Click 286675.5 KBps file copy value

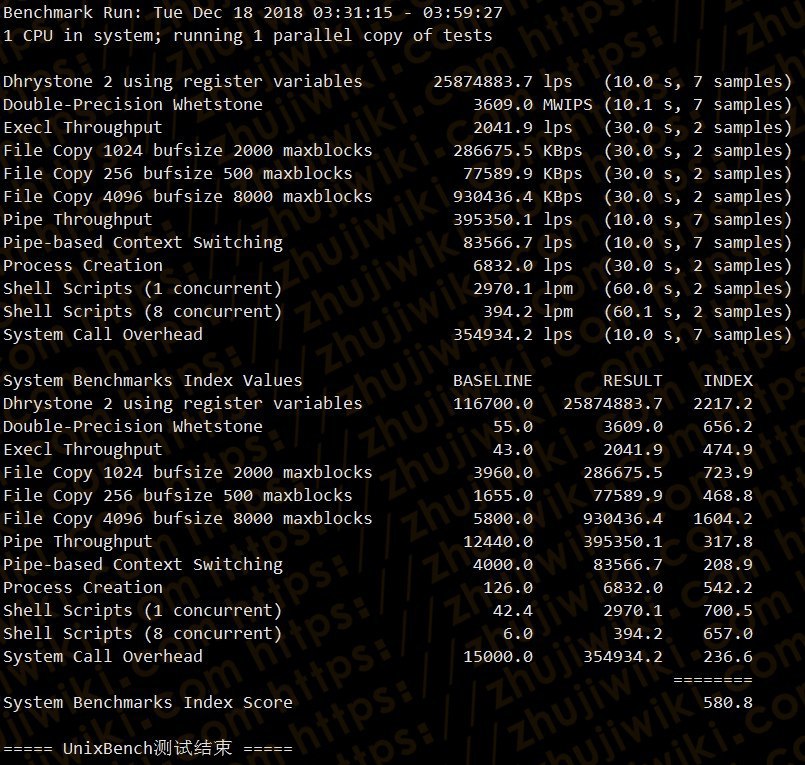(518, 150)
